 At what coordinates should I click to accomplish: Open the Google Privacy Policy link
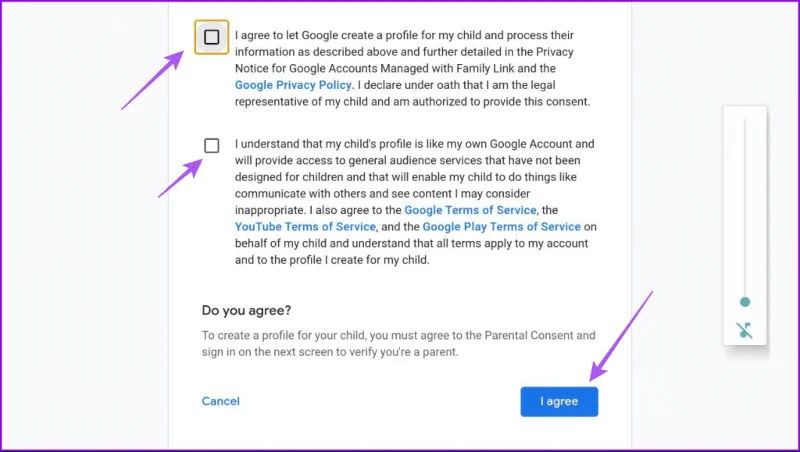point(294,85)
